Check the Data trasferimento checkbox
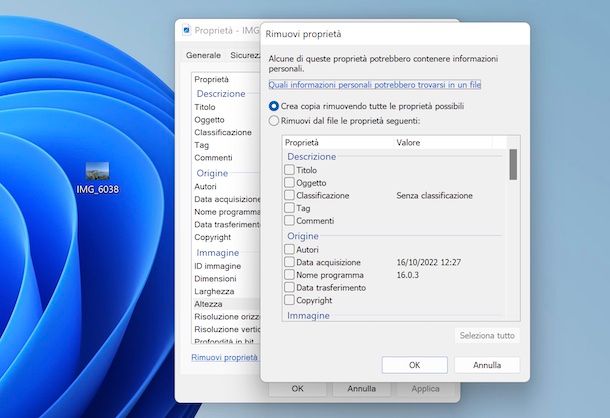The image size is (610, 418). coord(289,287)
